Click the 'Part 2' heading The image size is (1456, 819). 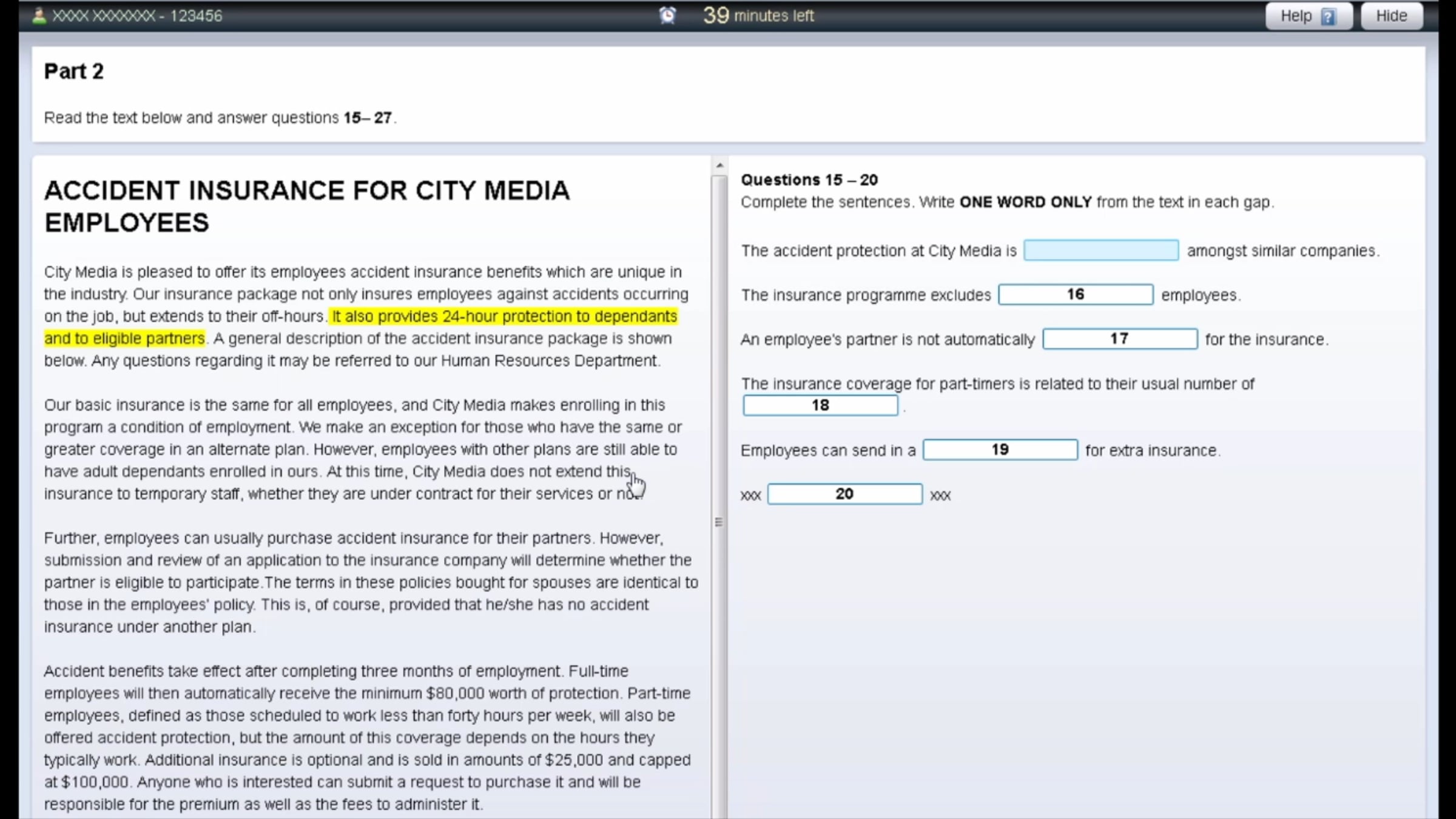point(74,72)
